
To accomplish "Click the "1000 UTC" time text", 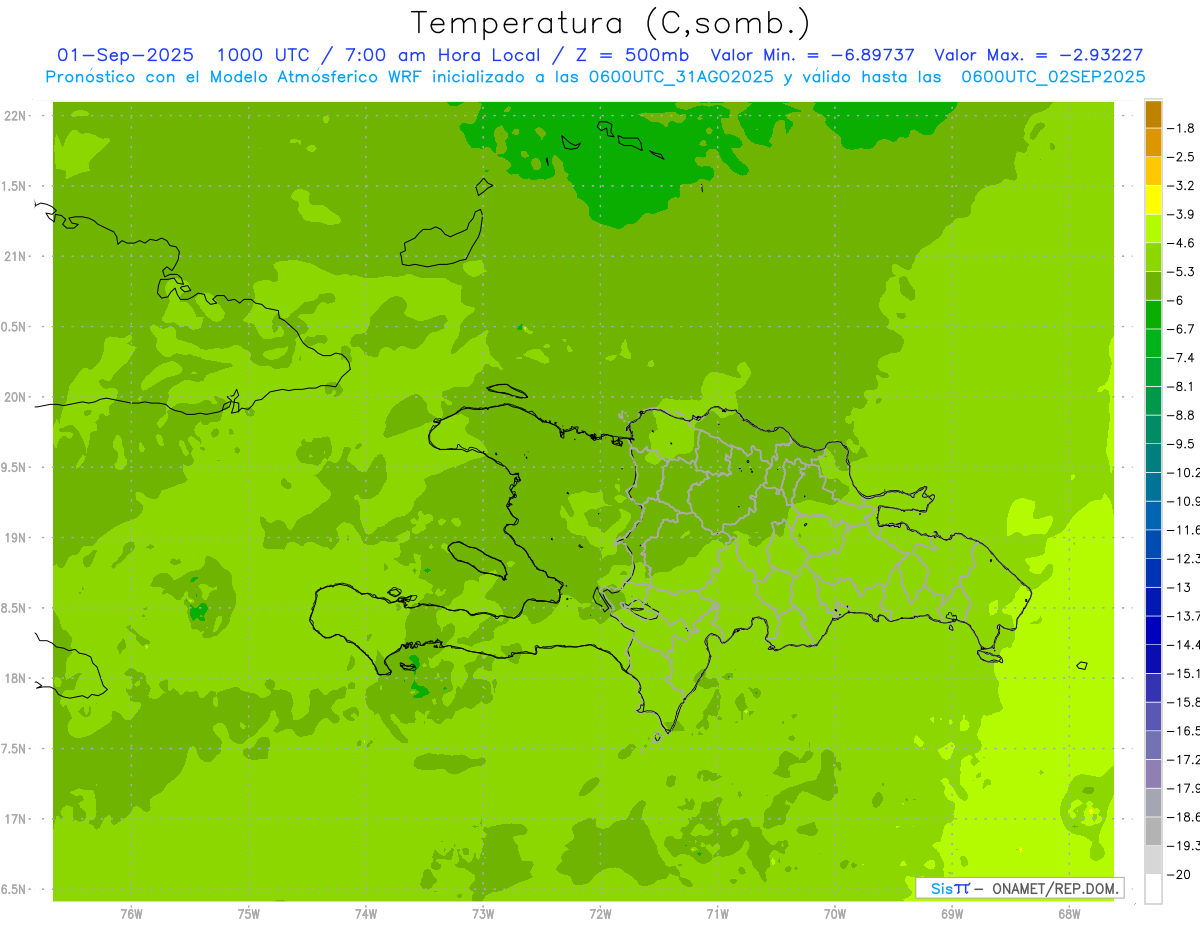I will click(262, 55).
